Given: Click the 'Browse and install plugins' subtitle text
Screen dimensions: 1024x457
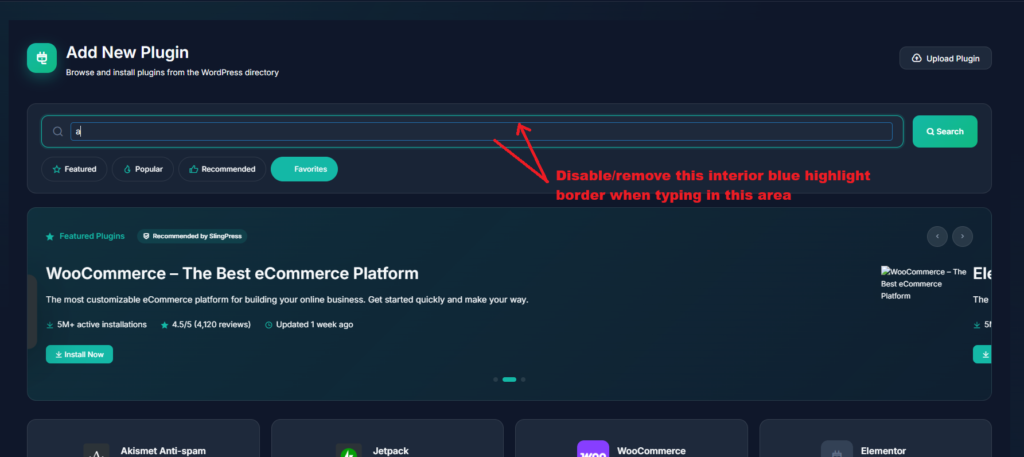Looking at the screenshot, I should point(172,72).
